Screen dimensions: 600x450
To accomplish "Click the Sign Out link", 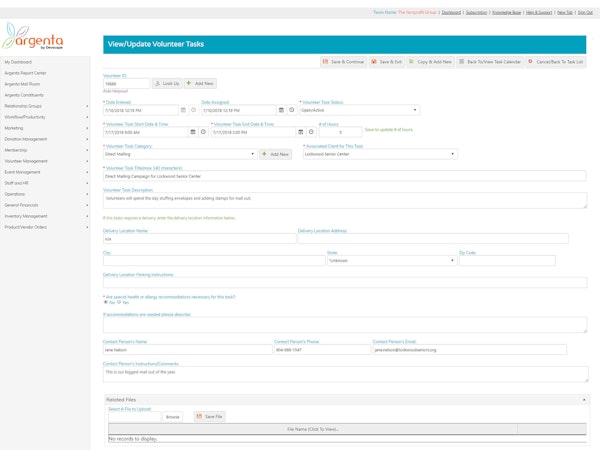I will tap(585, 13).
